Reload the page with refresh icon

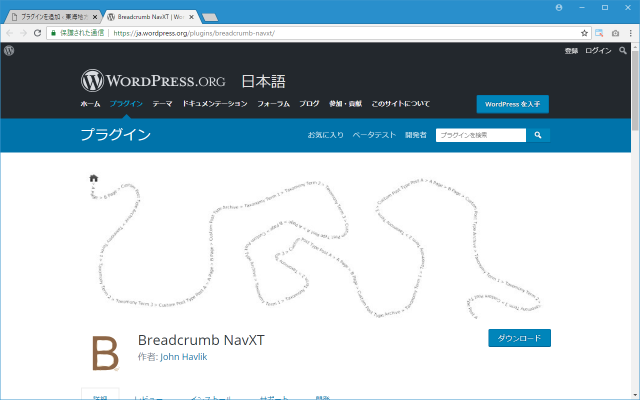pos(38,33)
